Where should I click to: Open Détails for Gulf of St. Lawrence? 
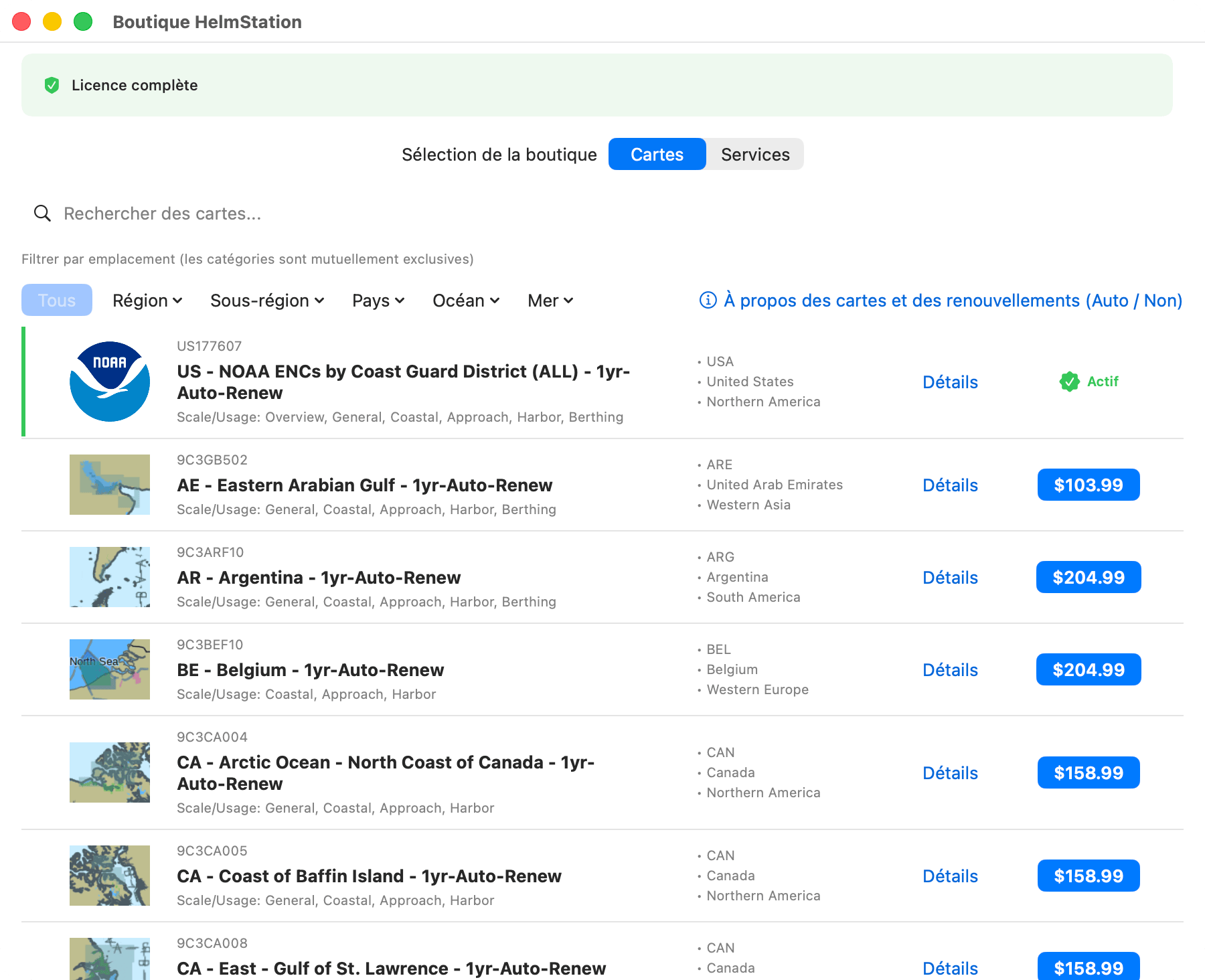[x=950, y=969]
